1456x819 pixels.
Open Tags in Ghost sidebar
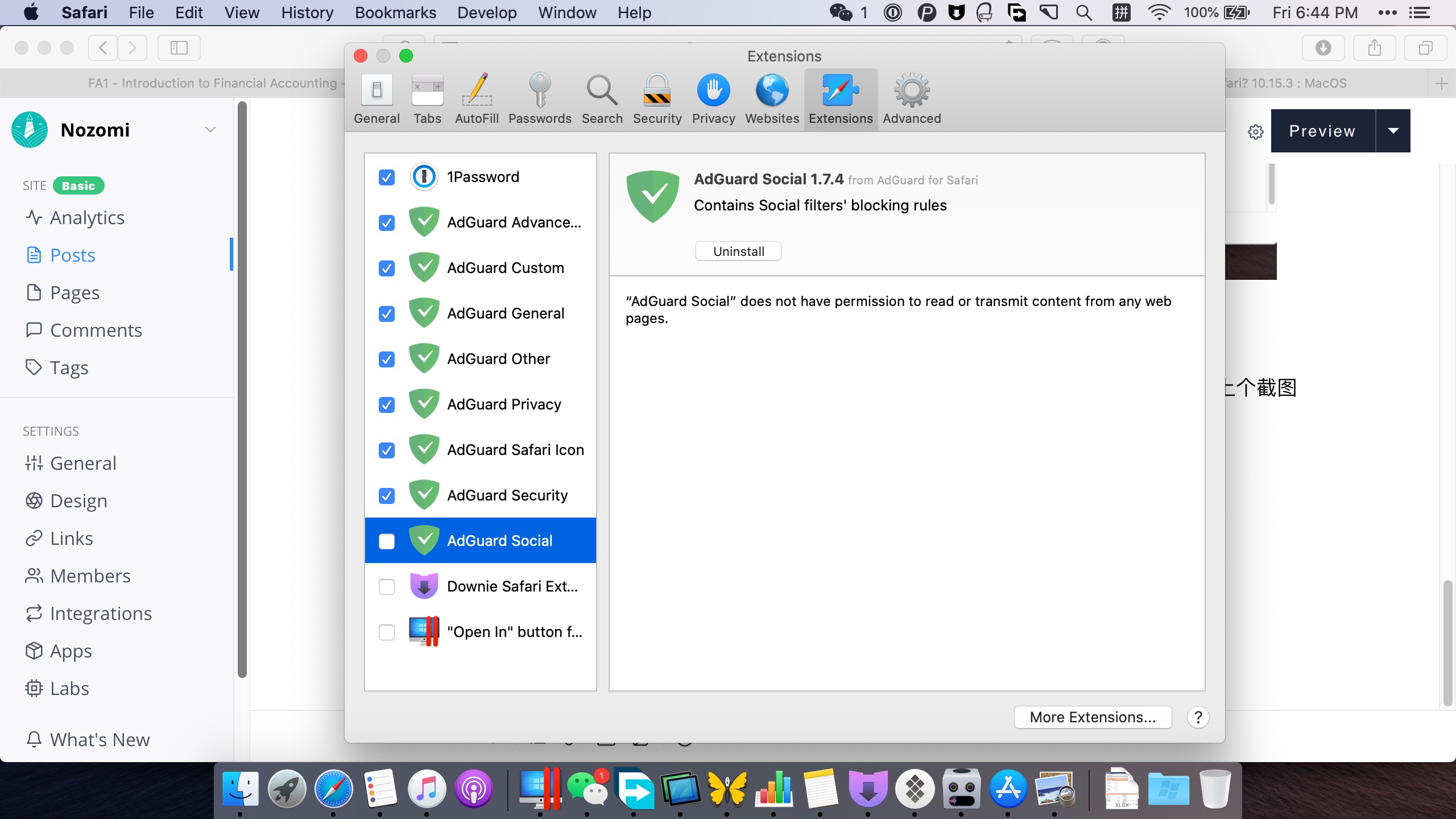tap(57, 368)
